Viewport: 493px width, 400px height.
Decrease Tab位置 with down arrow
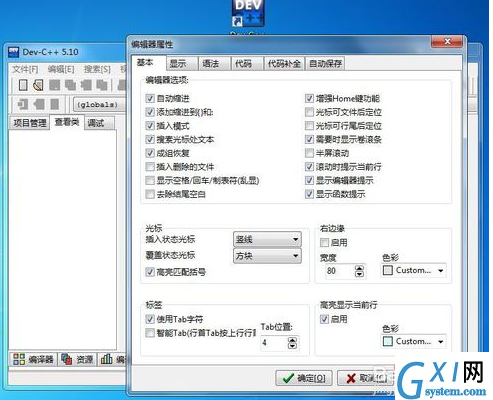click(292, 346)
